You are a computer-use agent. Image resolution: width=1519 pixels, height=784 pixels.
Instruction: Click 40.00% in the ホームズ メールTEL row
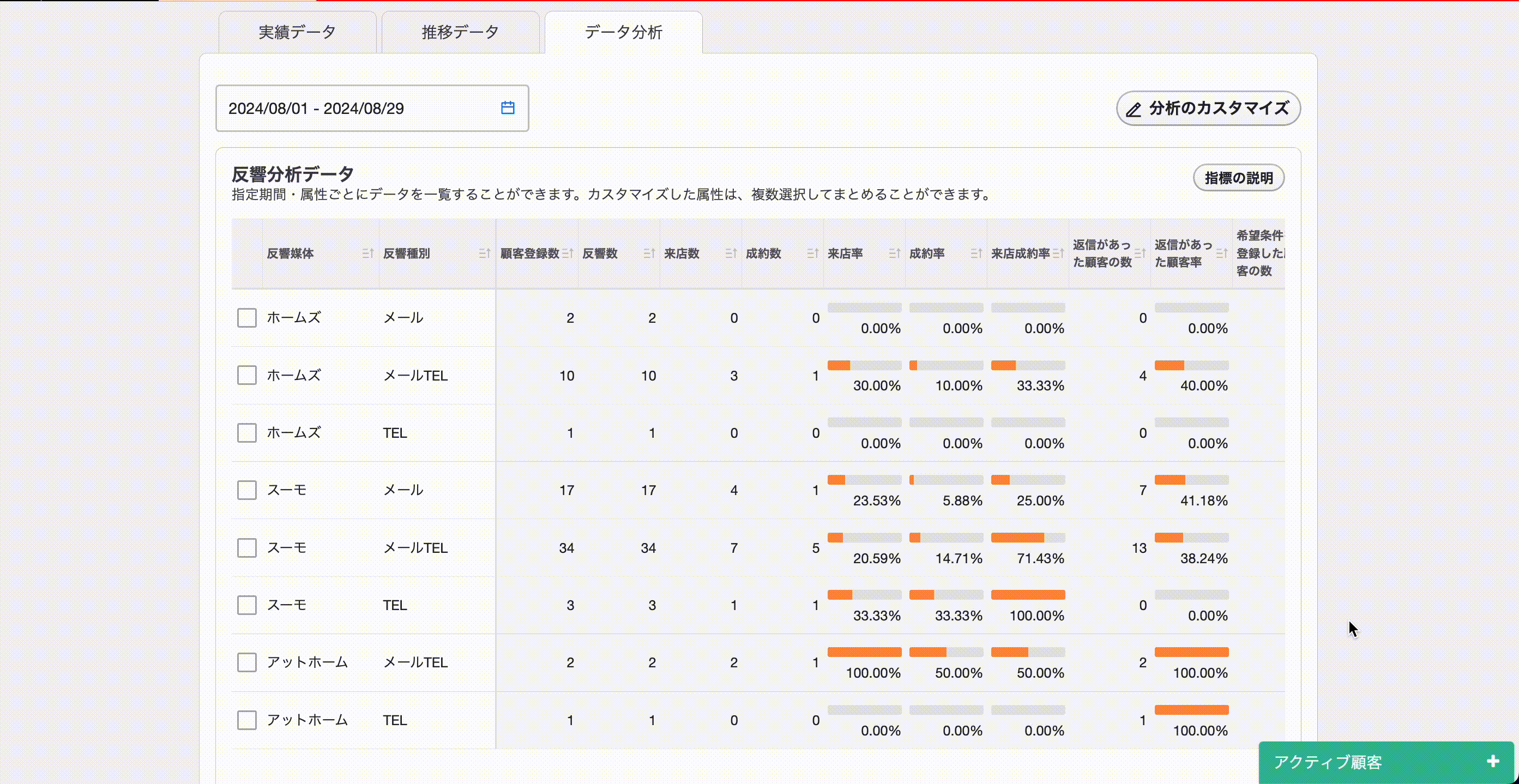point(1204,386)
